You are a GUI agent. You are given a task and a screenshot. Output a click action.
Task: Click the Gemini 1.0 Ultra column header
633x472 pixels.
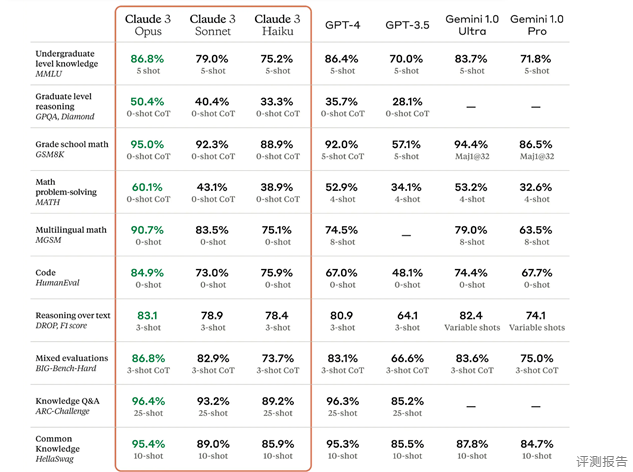[472, 25]
